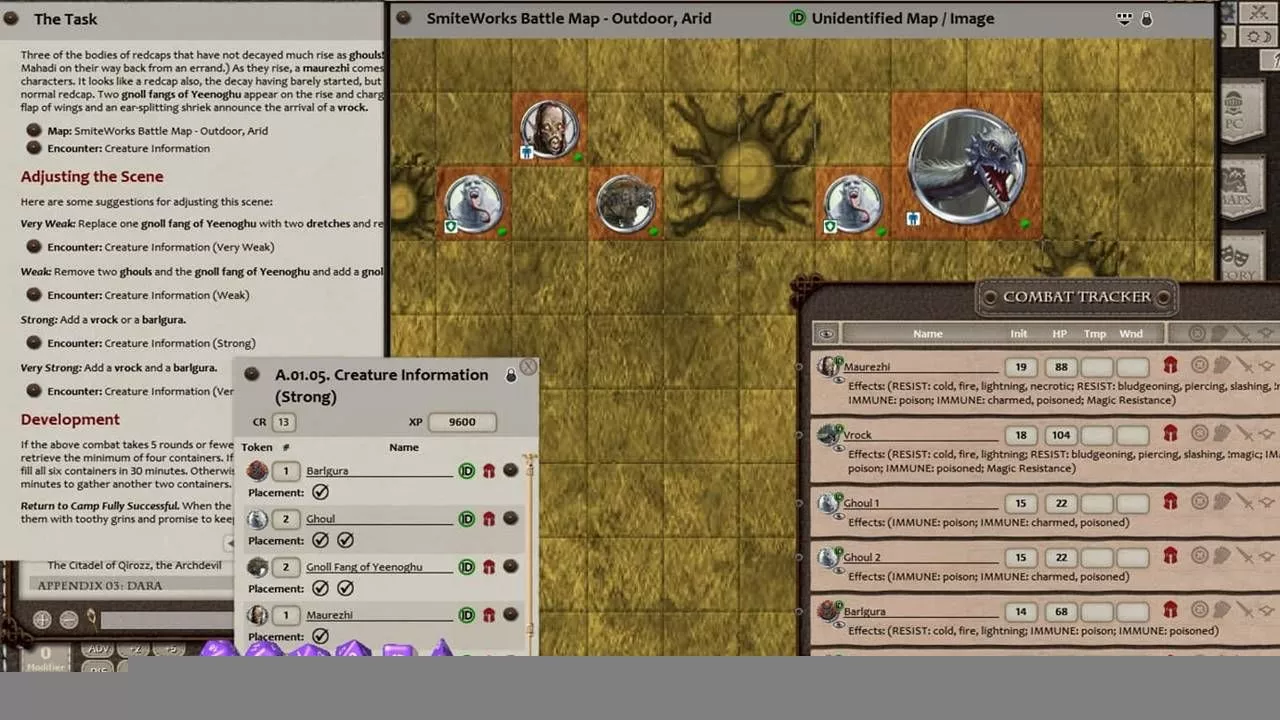The width and height of the screenshot is (1280, 720).
Task: Select The Citadel of Qirozz, the Archdevil entry
Action: 135,565
